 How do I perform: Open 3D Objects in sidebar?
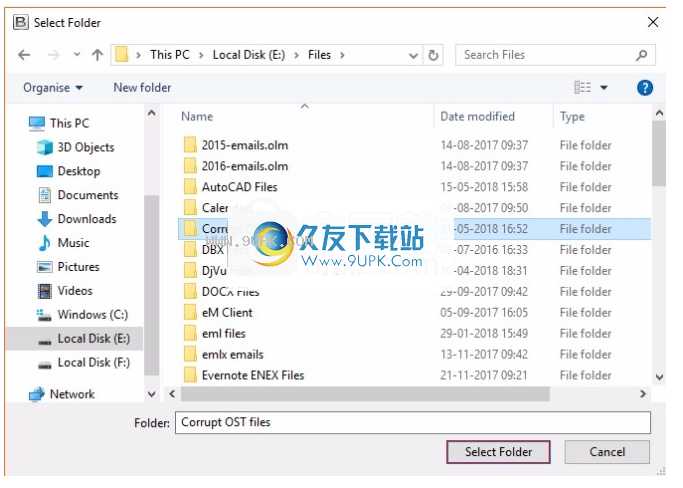[75, 148]
